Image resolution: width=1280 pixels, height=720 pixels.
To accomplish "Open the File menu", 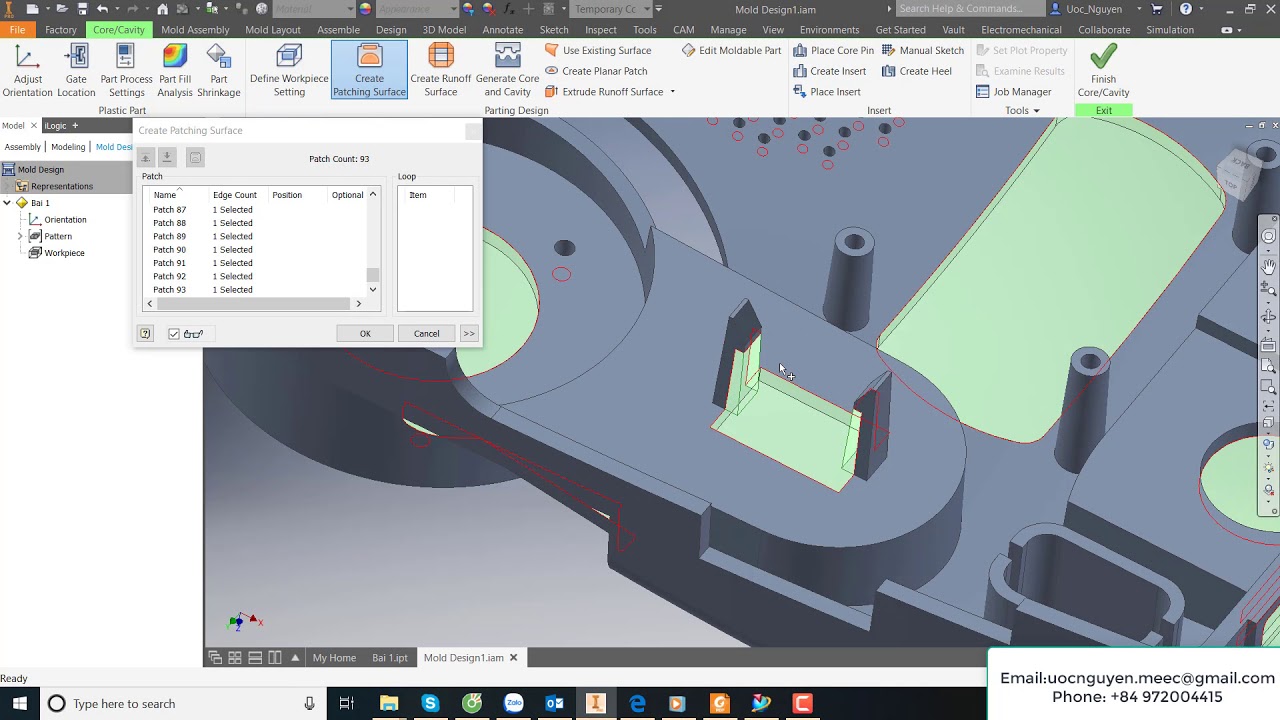I will (18, 30).
